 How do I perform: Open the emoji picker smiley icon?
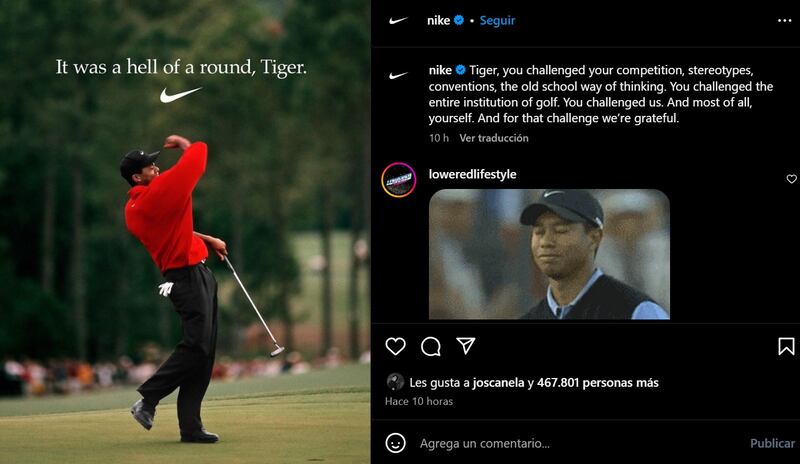(395, 443)
